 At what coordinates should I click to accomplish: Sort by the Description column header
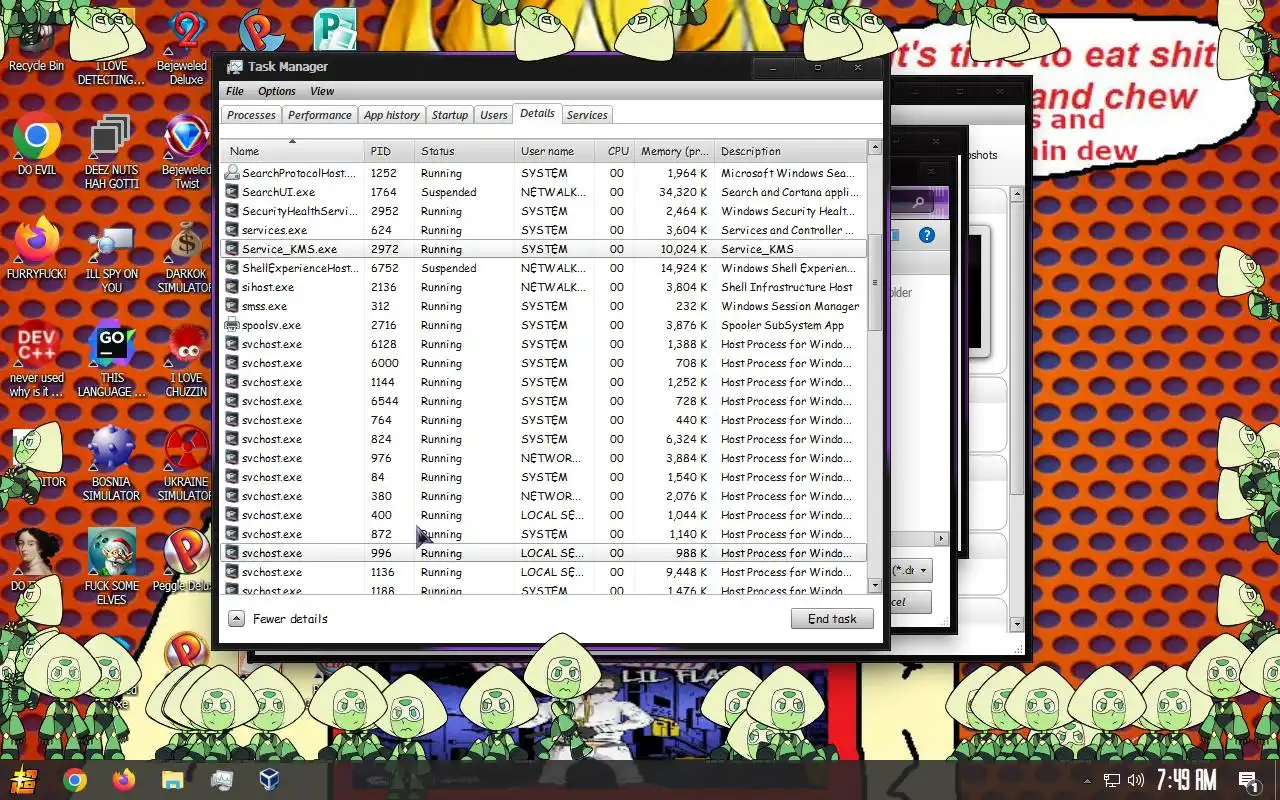tap(790, 151)
